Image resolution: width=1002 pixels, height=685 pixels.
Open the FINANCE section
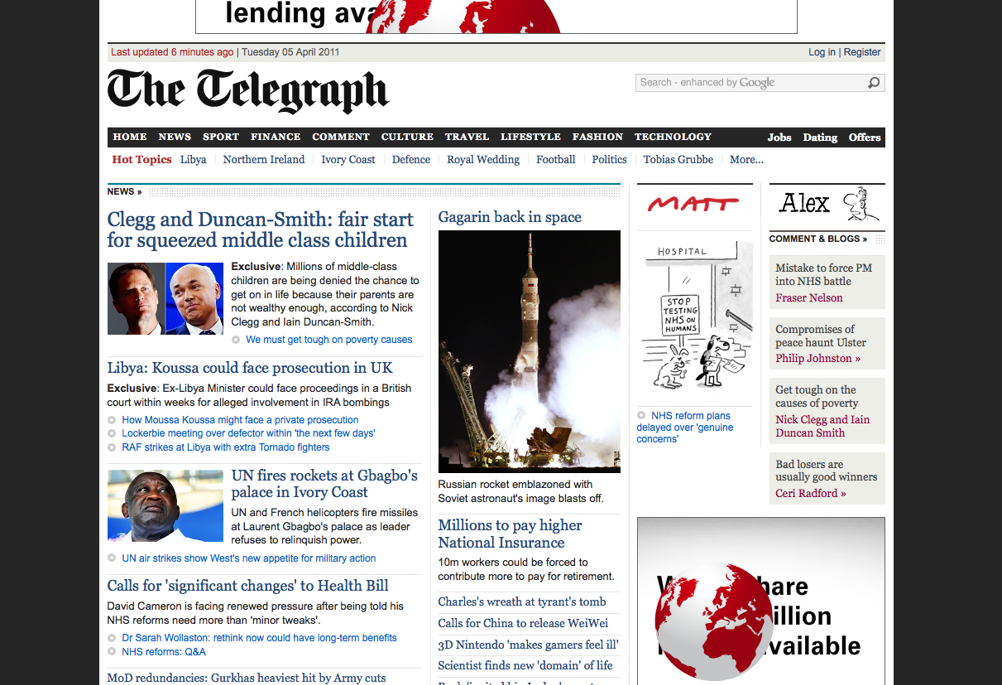pyautogui.click(x=275, y=137)
